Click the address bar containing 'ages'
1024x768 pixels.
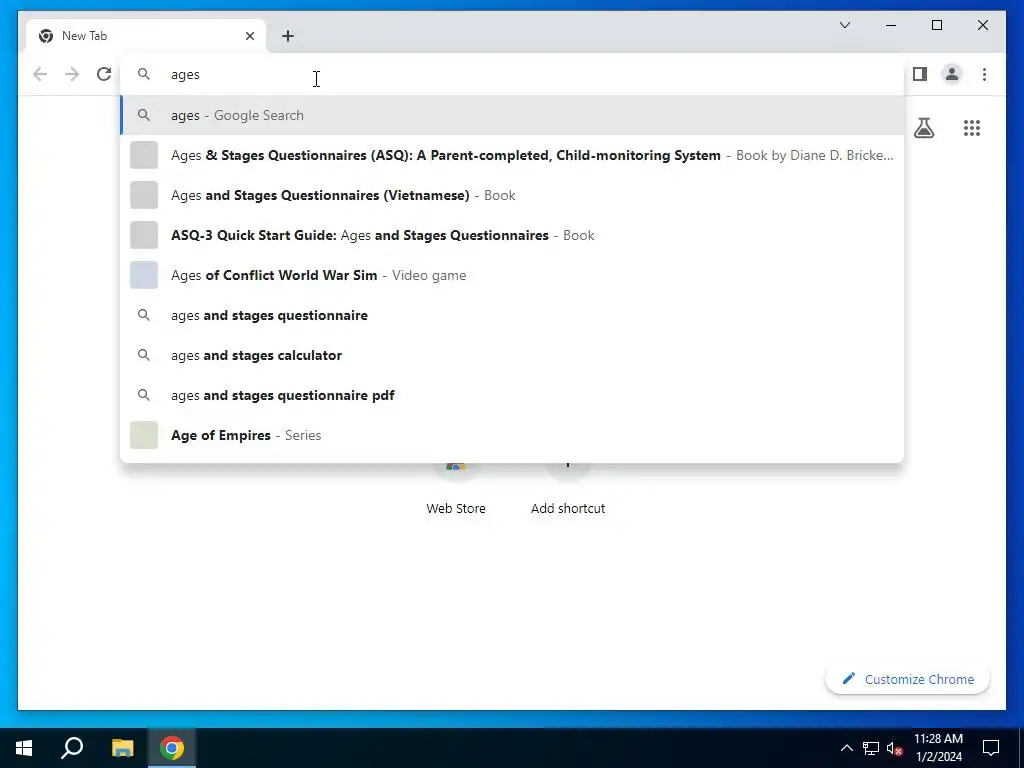click(x=513, y=74)
